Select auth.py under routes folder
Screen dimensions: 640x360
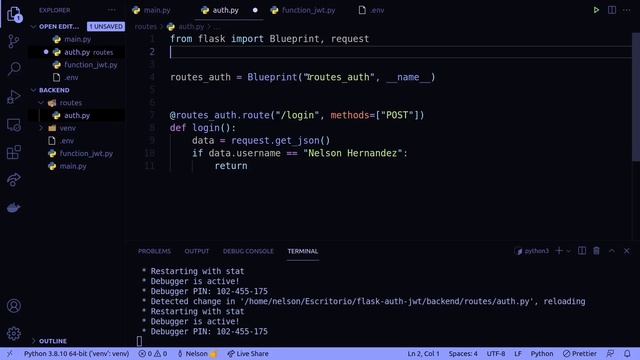coord(77,116)
